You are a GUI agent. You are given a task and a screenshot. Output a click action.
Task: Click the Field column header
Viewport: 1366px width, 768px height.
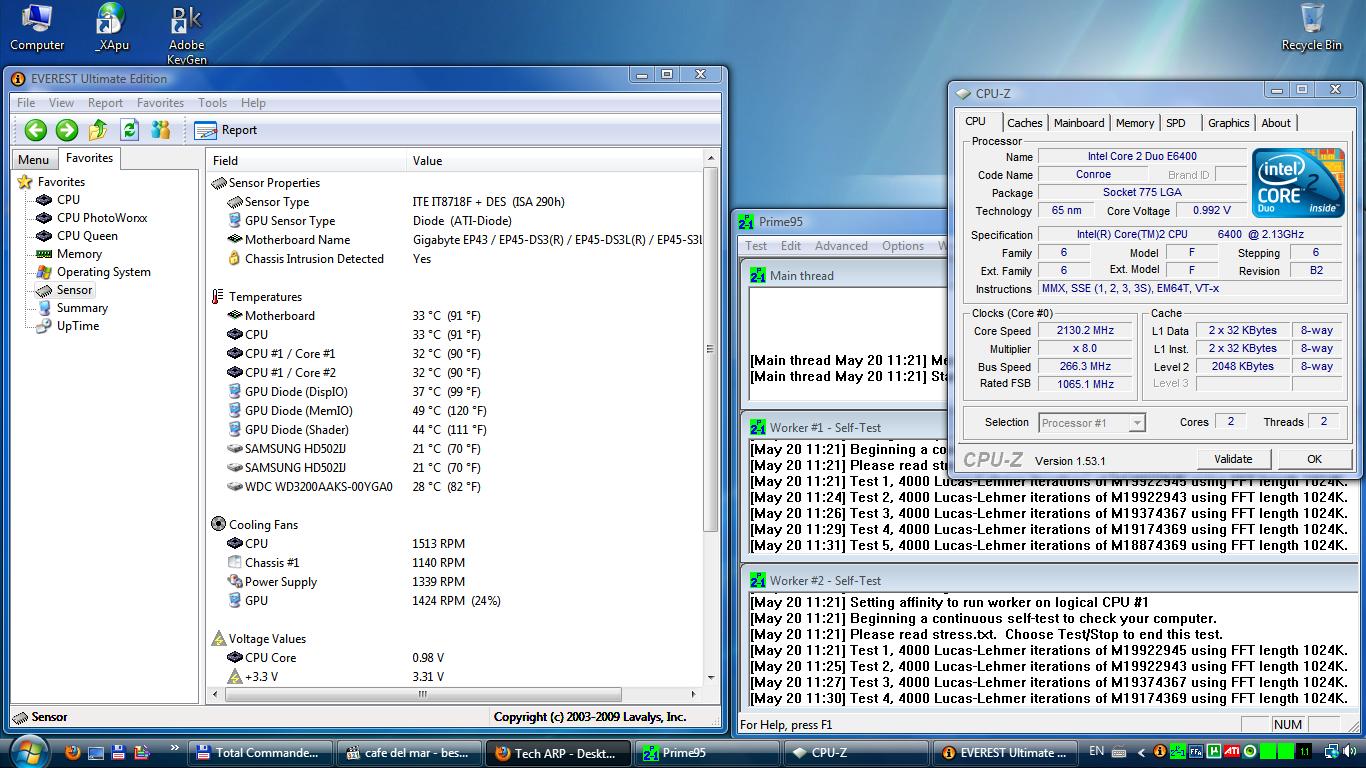point(307,160)
